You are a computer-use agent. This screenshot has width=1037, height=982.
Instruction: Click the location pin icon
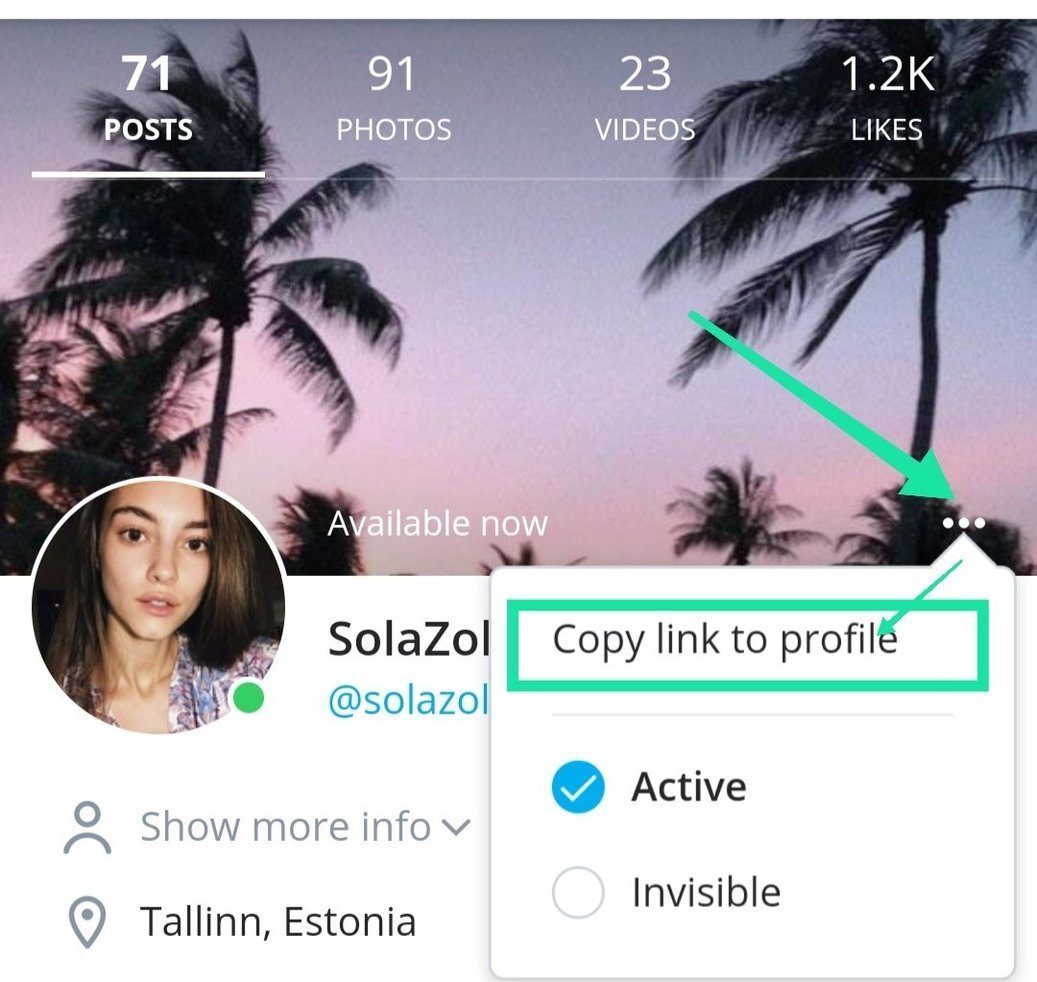[87, 922]
